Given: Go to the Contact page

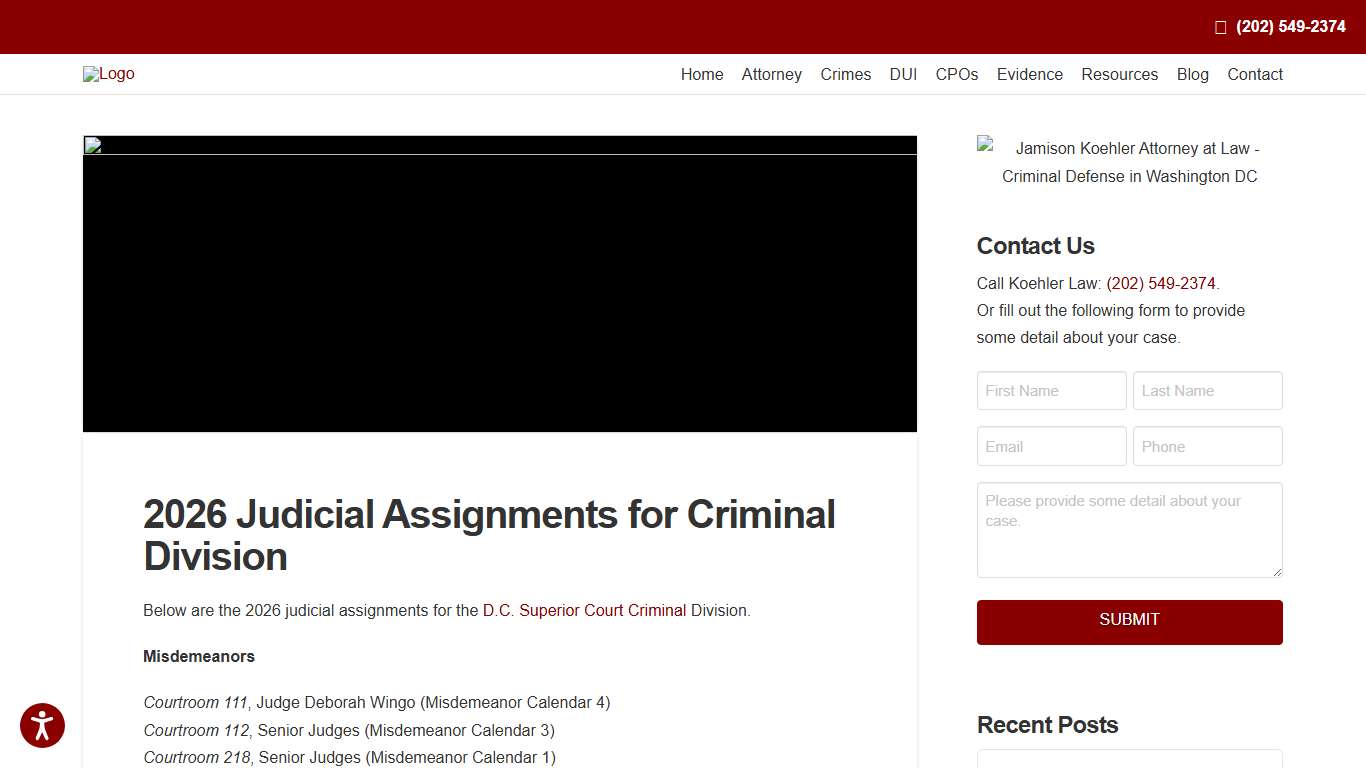Looking at the screenshot, I should point(1254,74).
